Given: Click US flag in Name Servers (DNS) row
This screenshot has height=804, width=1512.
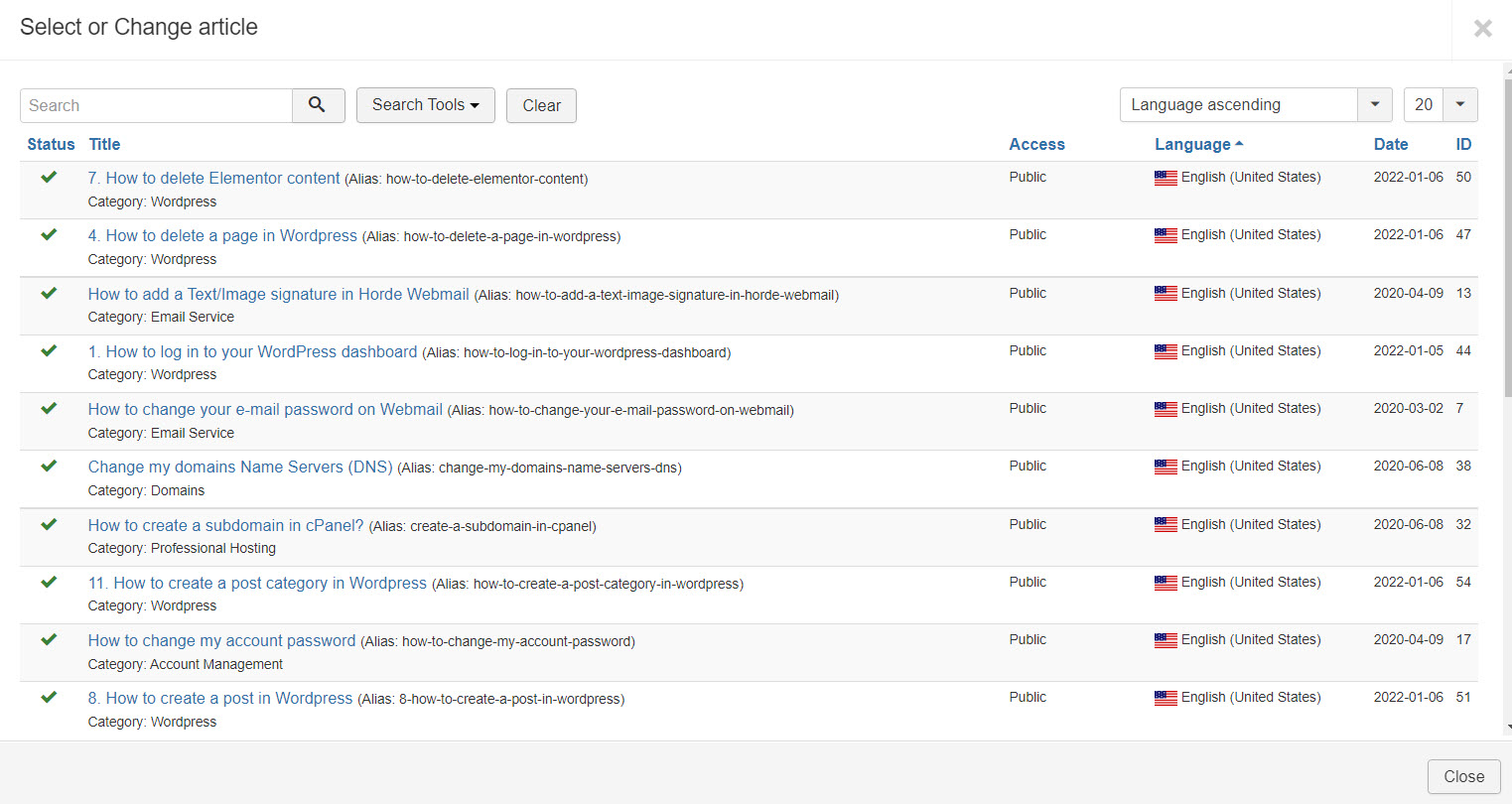Looking at the screenshot, I should coord(1166,467).
